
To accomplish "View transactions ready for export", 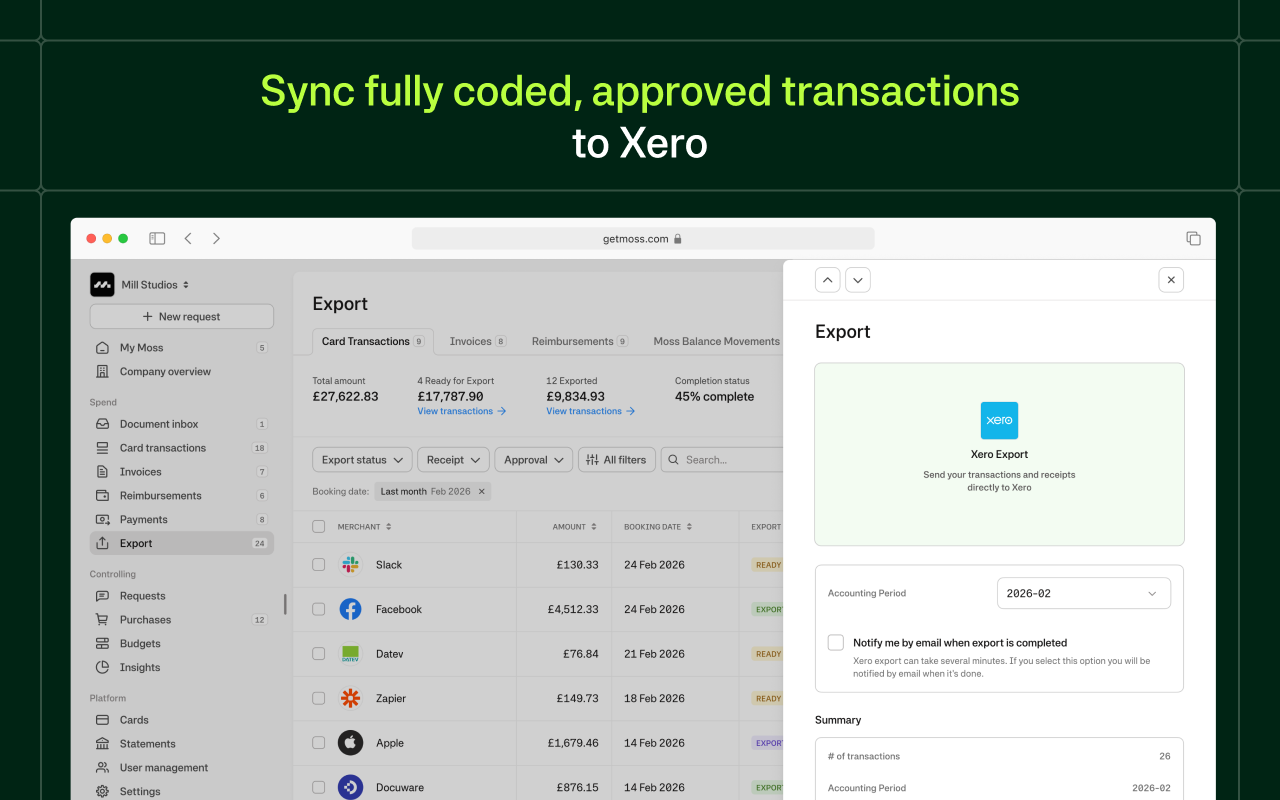I will (462, 411).
